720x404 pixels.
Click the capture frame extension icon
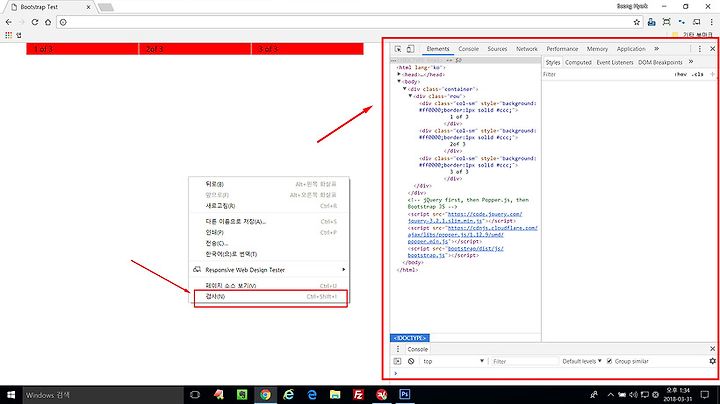666,22
